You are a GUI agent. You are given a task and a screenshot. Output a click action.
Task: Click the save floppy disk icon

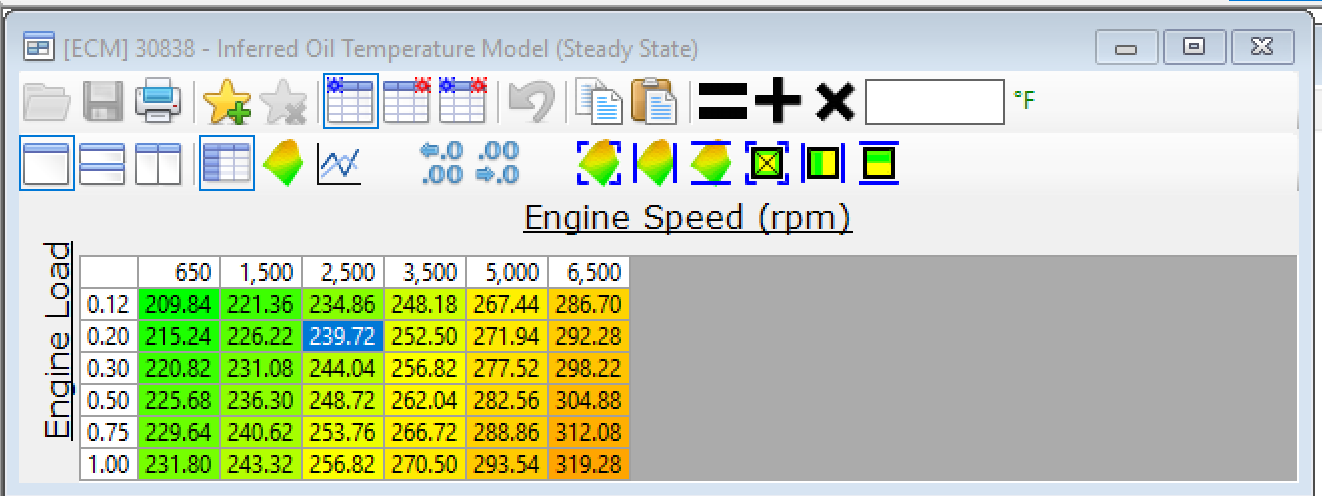[x=103, y=101]
